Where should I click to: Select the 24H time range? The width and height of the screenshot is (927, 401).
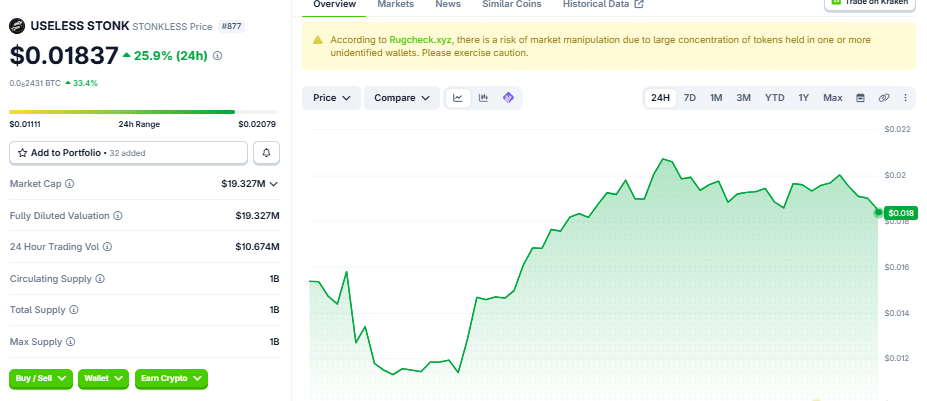tap(660, 98)
